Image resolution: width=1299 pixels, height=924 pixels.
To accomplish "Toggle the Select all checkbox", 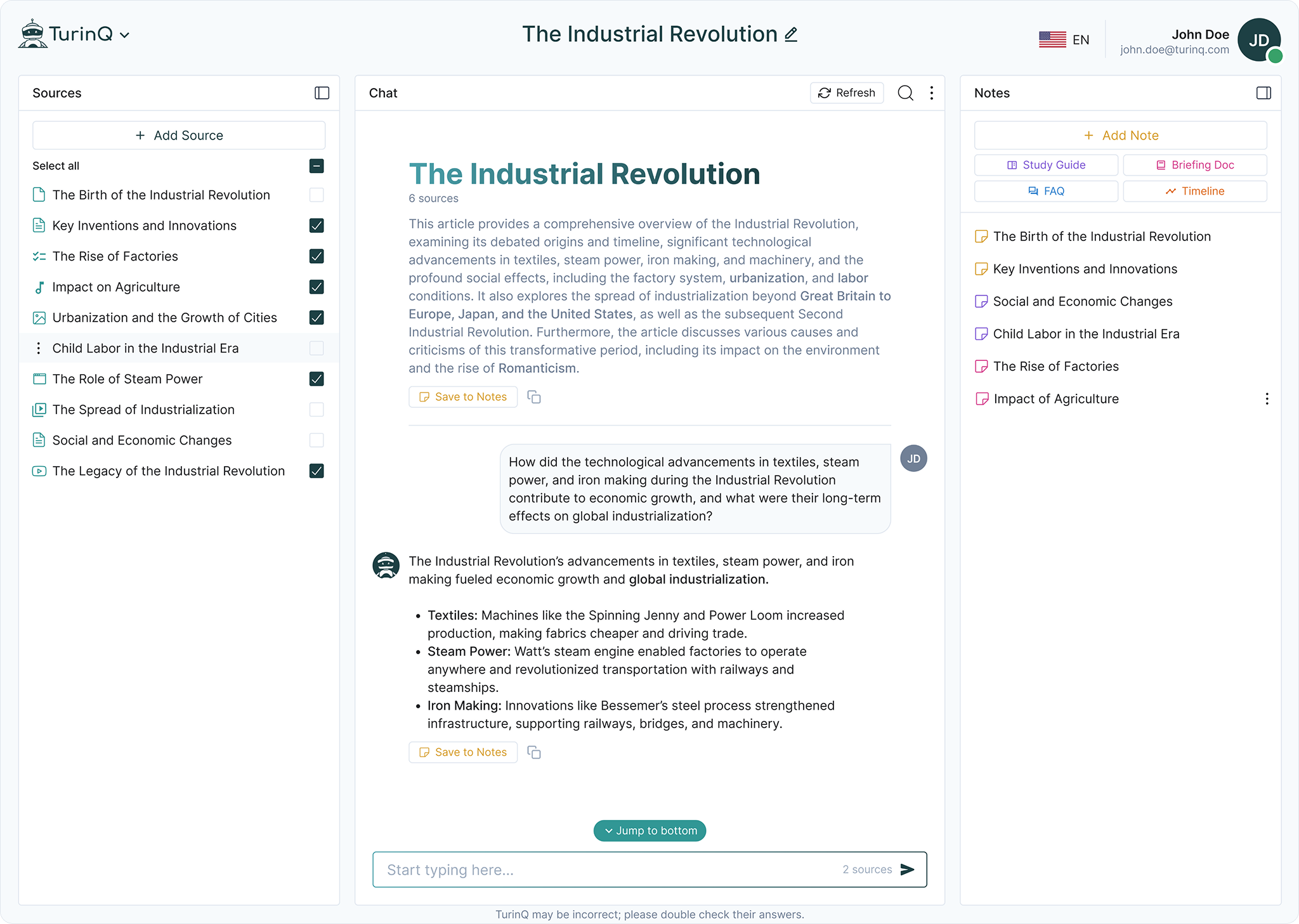I will pyautogui.click(x=317, y=166).
